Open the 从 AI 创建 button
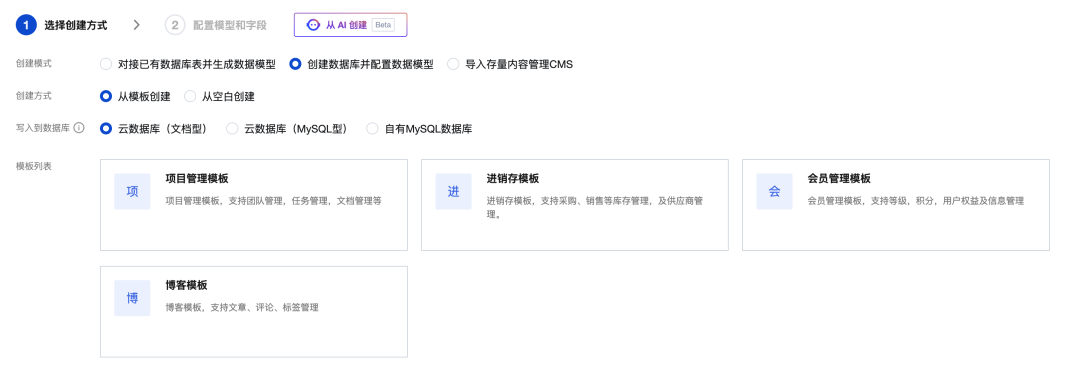Screen dimensions: 1080x374 (351, 25)
